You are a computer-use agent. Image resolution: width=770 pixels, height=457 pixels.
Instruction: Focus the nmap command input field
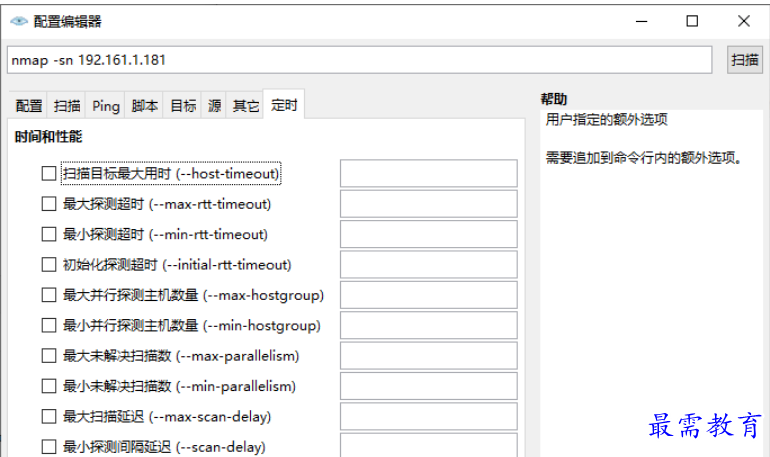tap(359, 60)
